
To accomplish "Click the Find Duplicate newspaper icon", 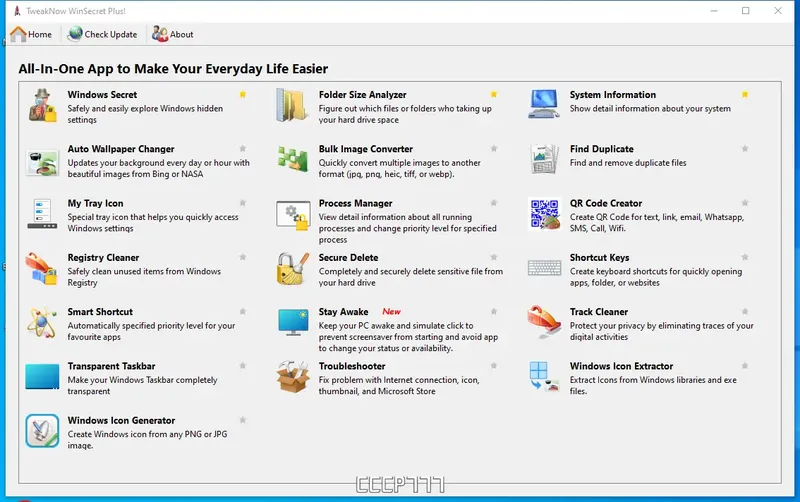I will 544,159.
